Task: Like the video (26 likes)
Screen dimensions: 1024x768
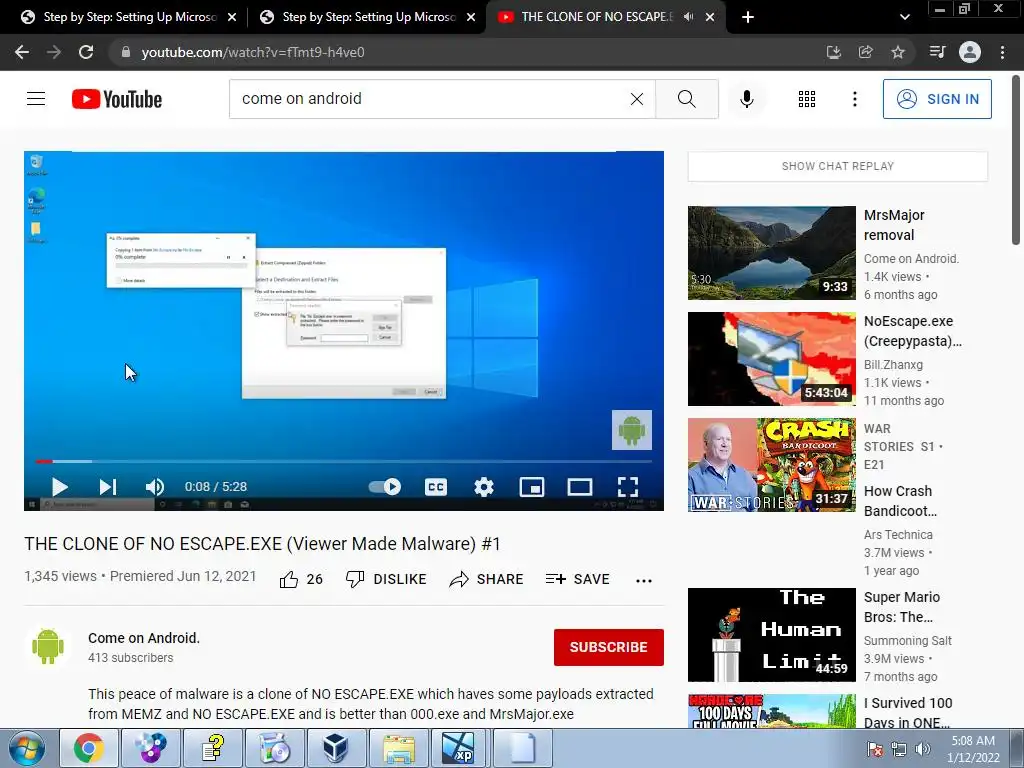Action: 301,579
